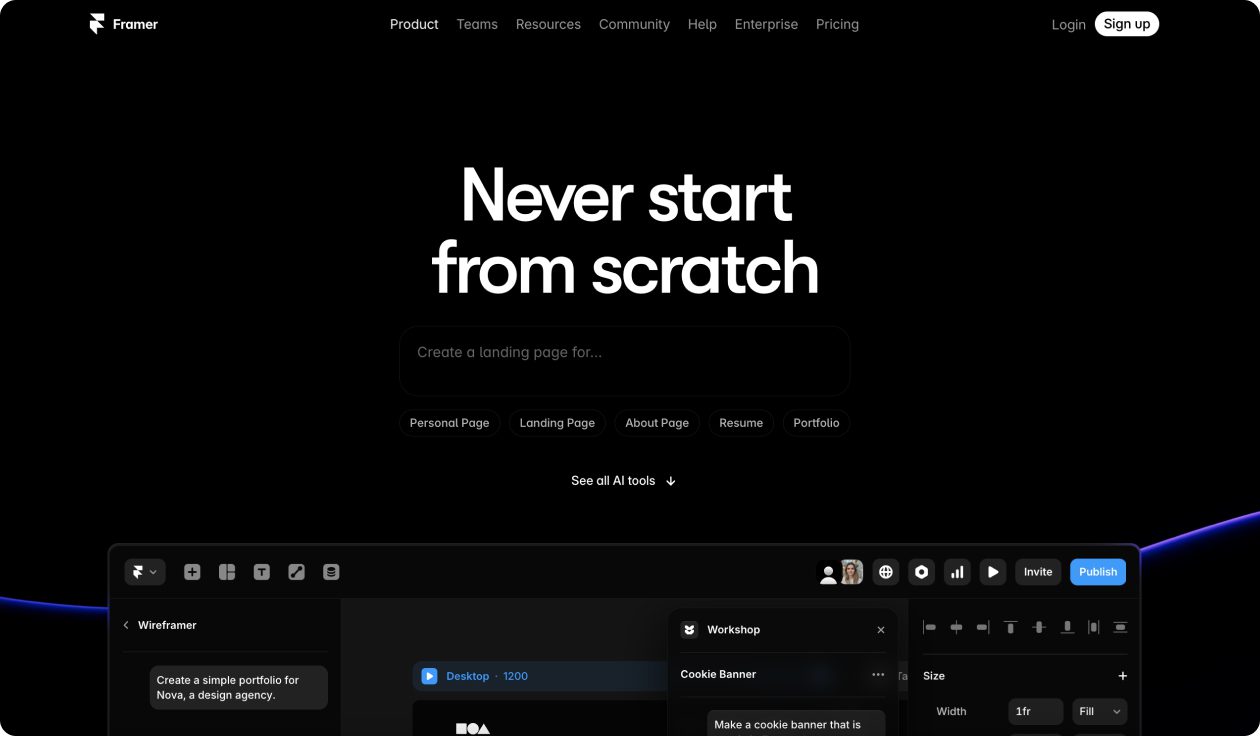
Task: Click the Publish button
Action: click(x=1097, y=571)
